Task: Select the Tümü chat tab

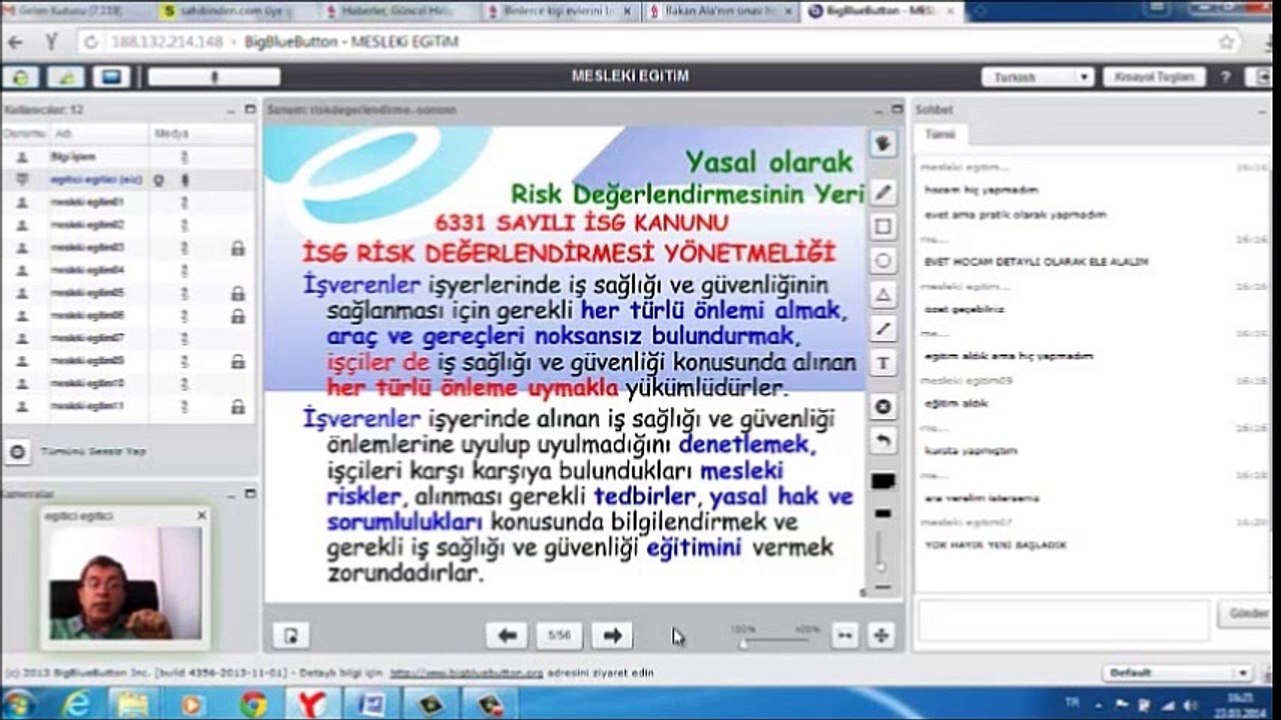Action: (x=939, y=135)
